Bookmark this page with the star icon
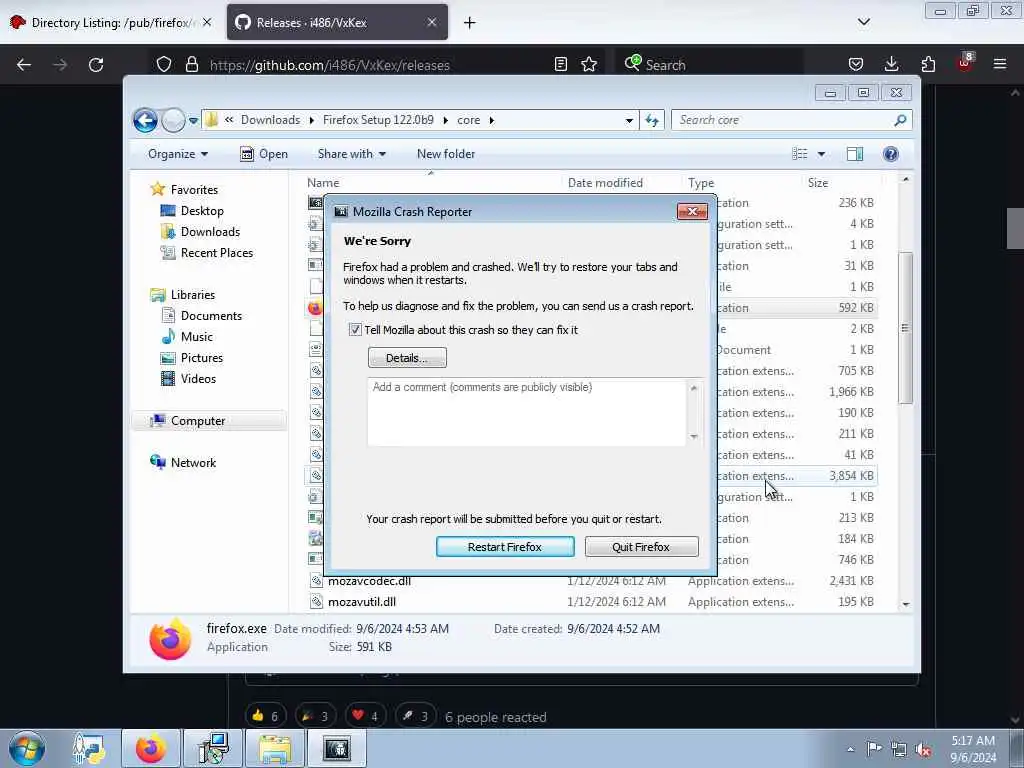The width and height of the screenshot is (1024, 768). click(x=589, y=64)
